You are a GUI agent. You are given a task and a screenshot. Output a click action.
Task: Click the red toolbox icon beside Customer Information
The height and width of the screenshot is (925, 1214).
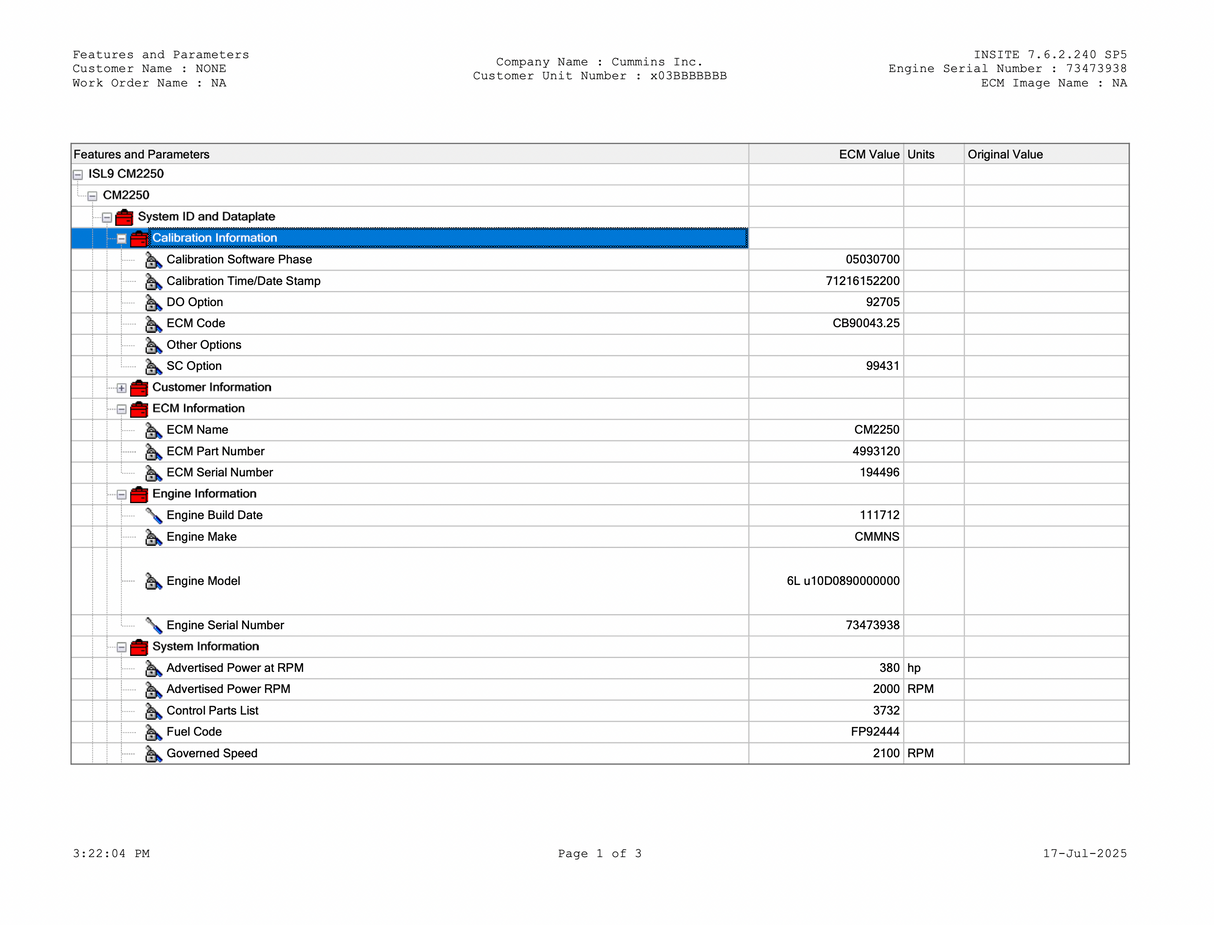point(139,387)
